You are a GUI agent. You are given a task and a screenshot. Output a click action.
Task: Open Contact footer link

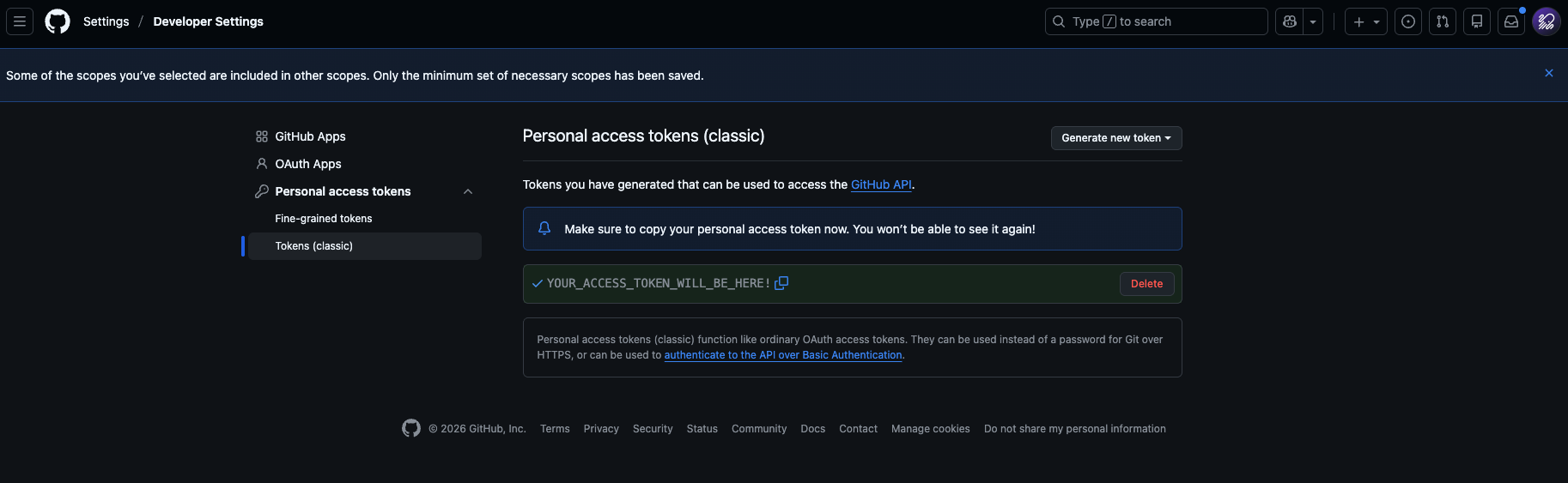pyautogui.click(x=858, y=429)
